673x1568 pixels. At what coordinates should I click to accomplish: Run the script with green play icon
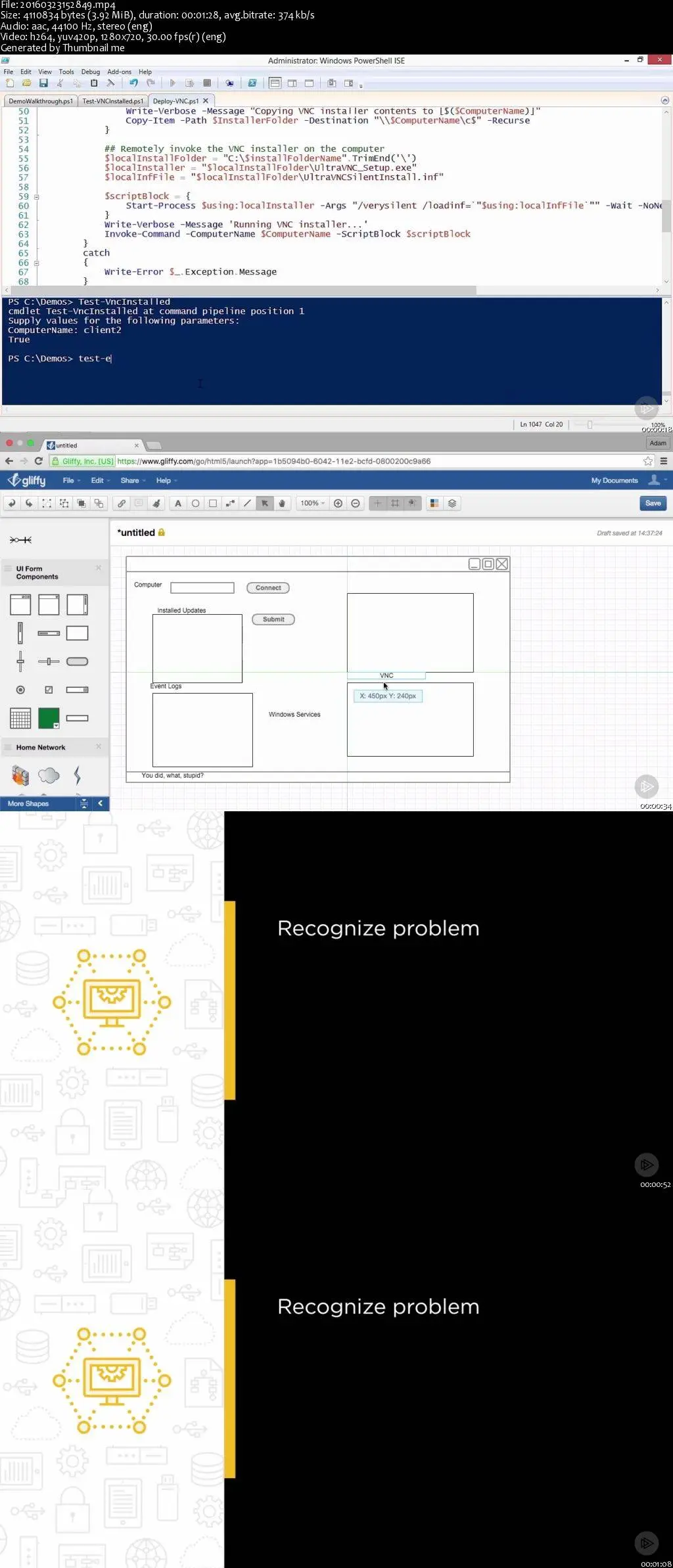point(172,83)
